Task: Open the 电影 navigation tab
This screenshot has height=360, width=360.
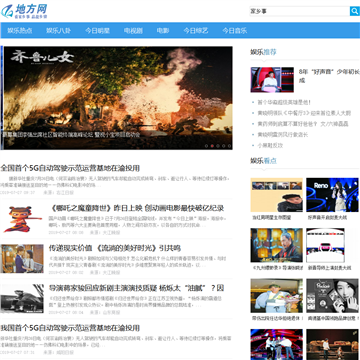Action: [163, 31]
